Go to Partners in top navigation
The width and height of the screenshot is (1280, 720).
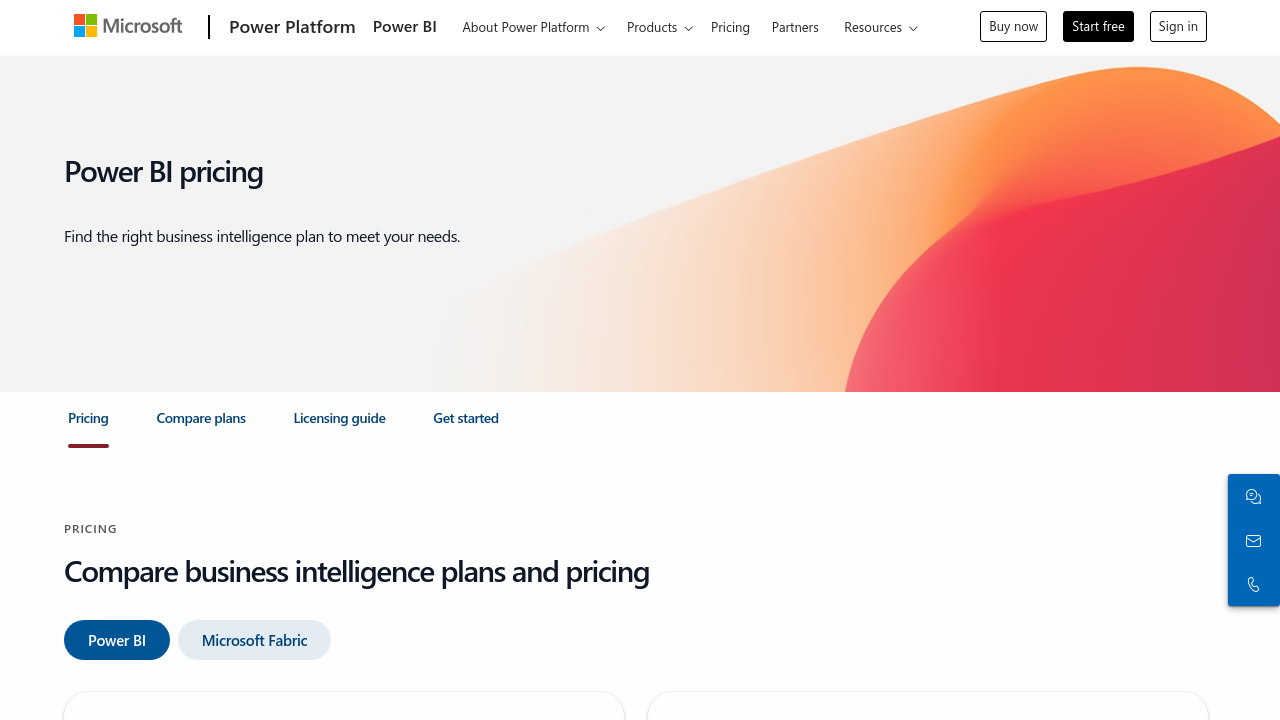tap(795, 27)
